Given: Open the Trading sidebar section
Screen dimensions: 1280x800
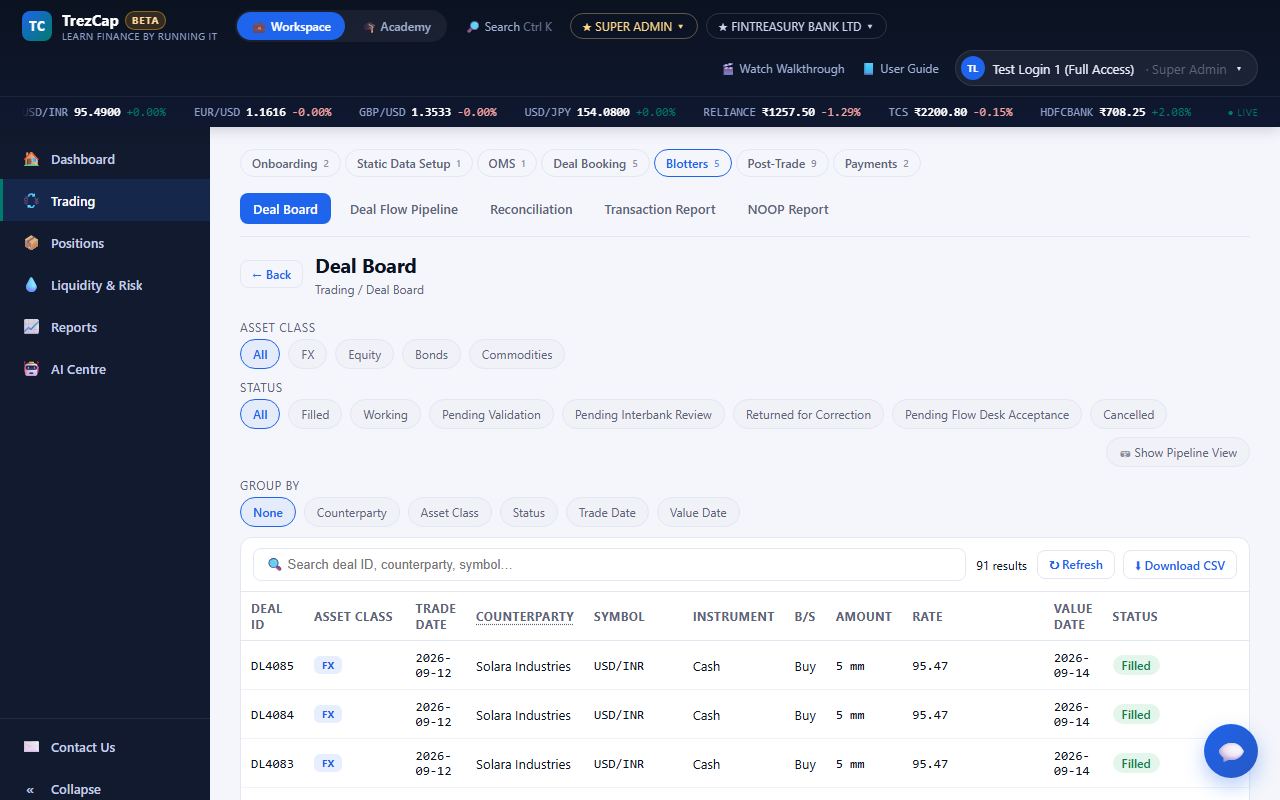Looking at the screenshot, I should click(x=105, y=201).
